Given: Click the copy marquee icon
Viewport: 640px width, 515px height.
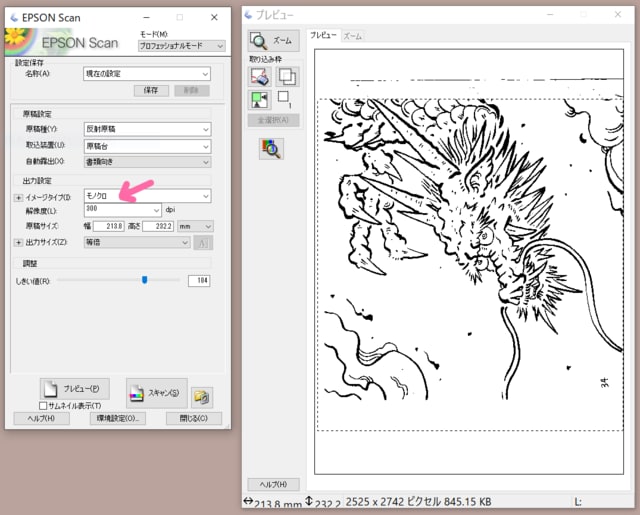Looking at the screenshot, I should tap(285, 75).
